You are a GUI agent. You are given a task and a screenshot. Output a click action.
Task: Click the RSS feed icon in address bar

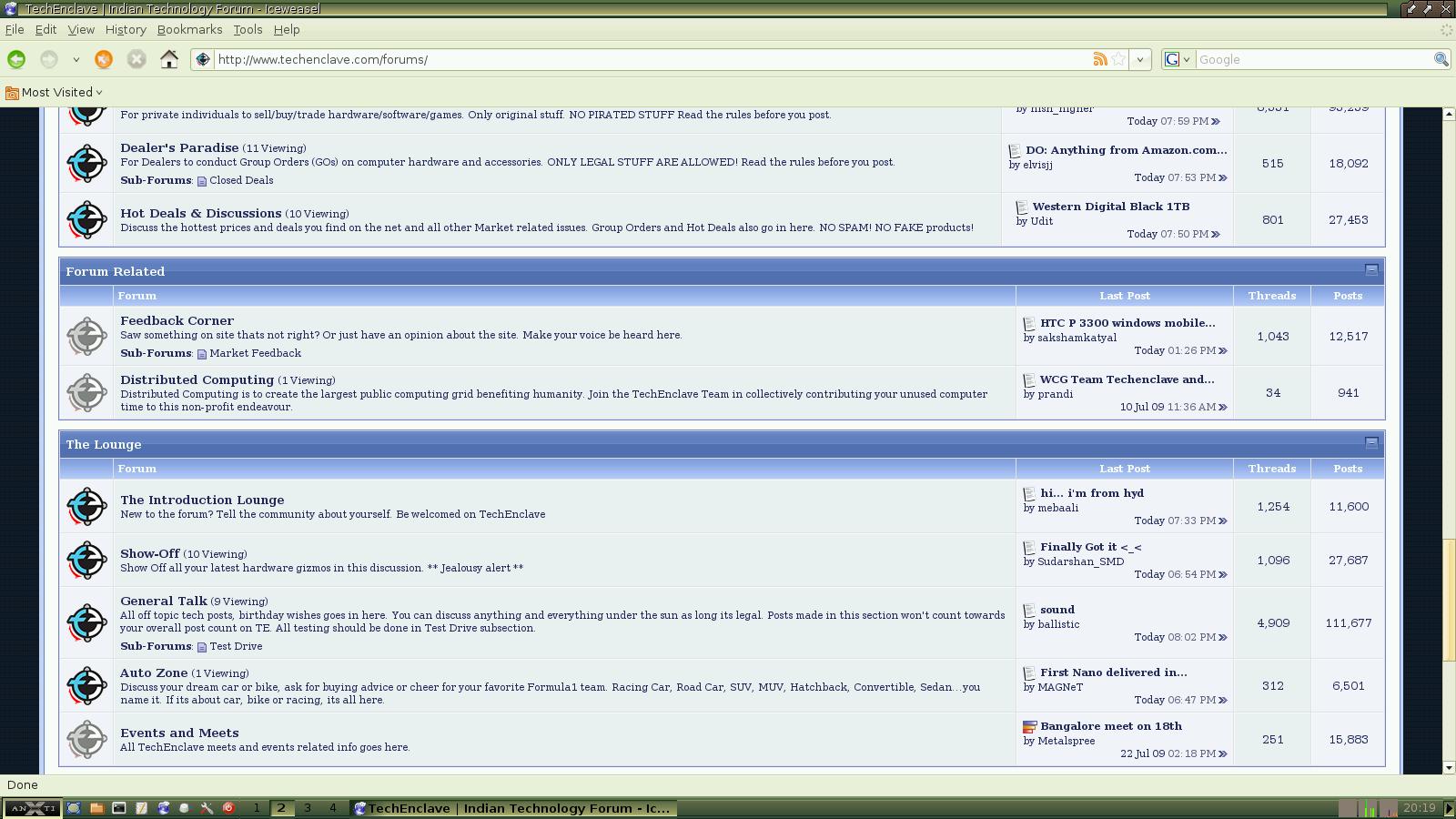1100,59
